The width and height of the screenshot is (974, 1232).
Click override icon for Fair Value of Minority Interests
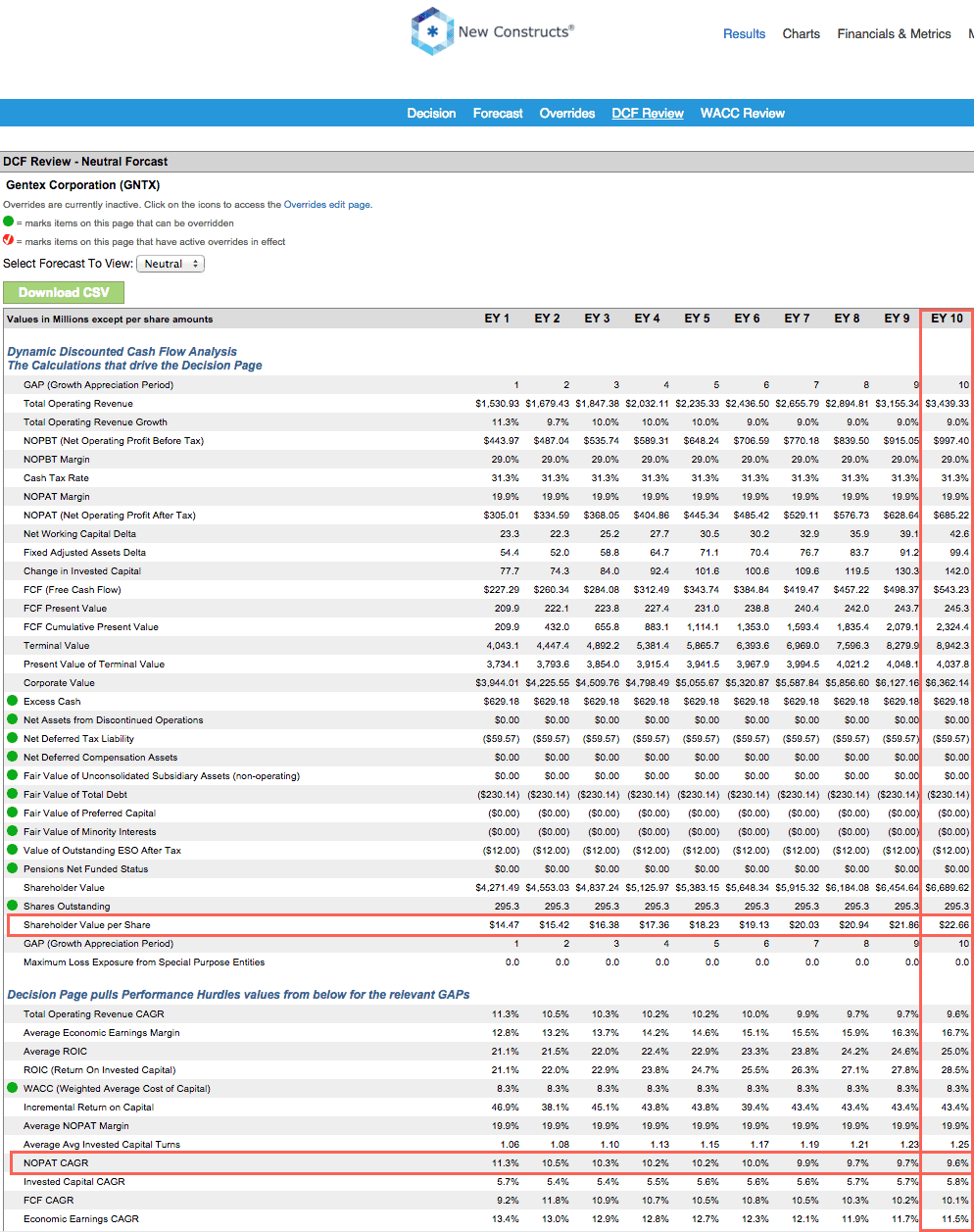(x=12, y=831)
